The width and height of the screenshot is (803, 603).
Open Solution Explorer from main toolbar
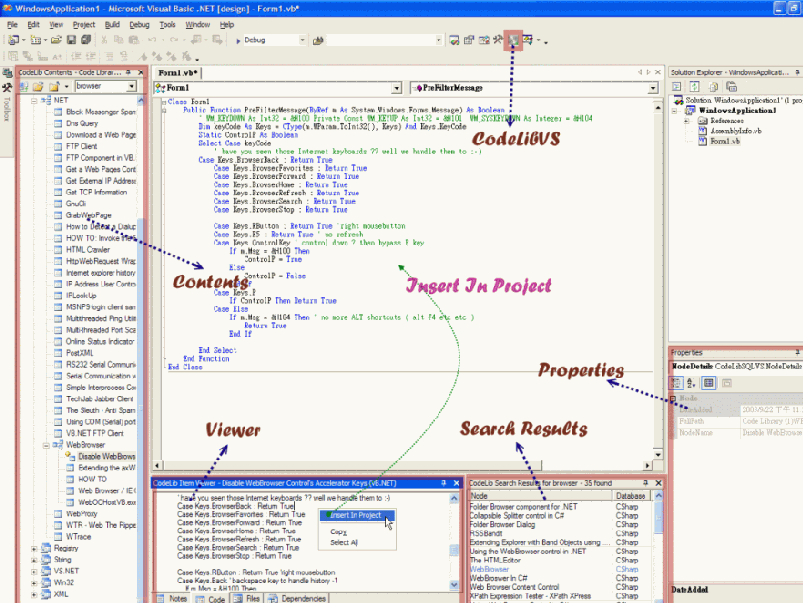454,40
